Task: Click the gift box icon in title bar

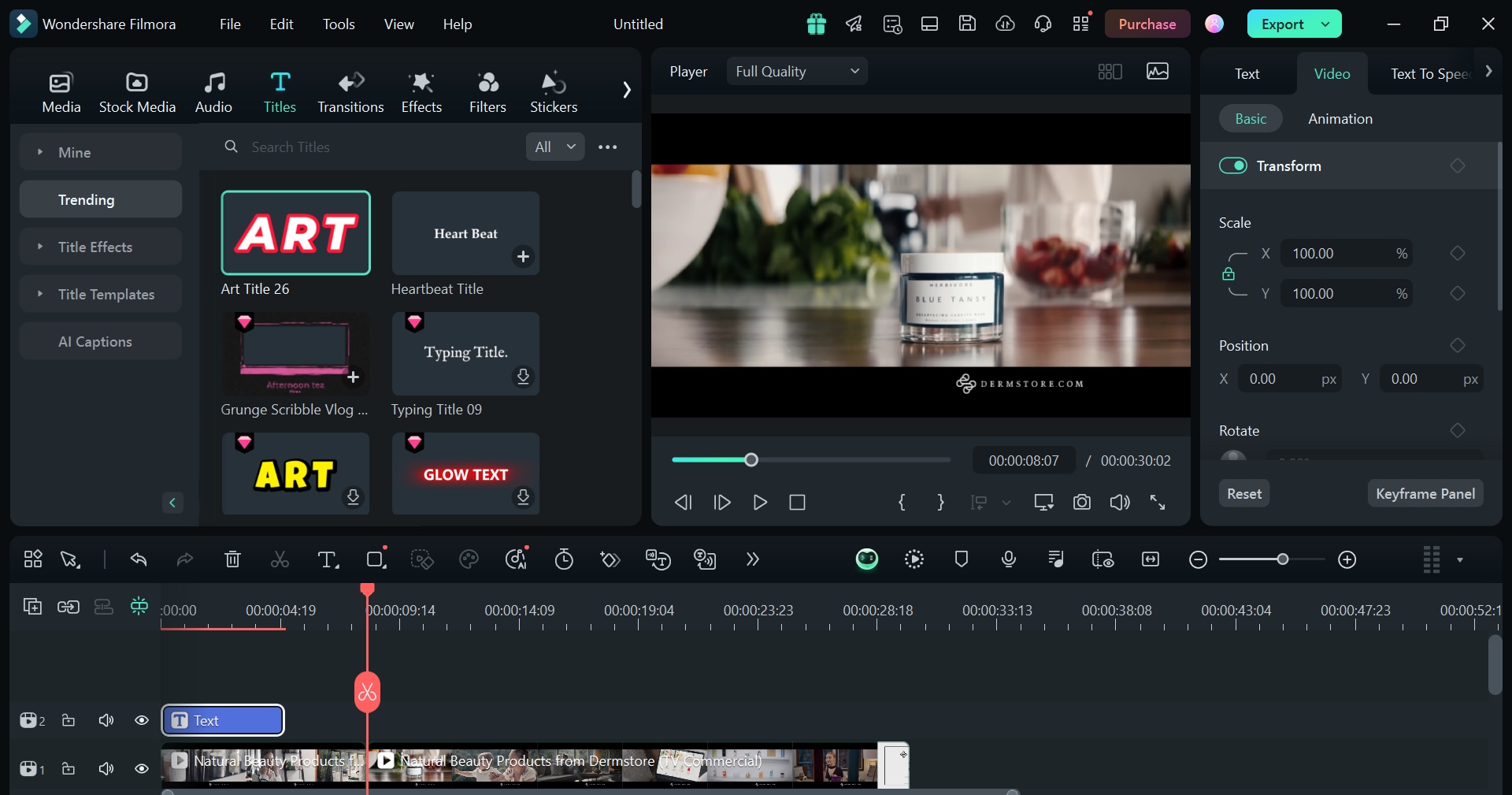Action: click(817, 24)
